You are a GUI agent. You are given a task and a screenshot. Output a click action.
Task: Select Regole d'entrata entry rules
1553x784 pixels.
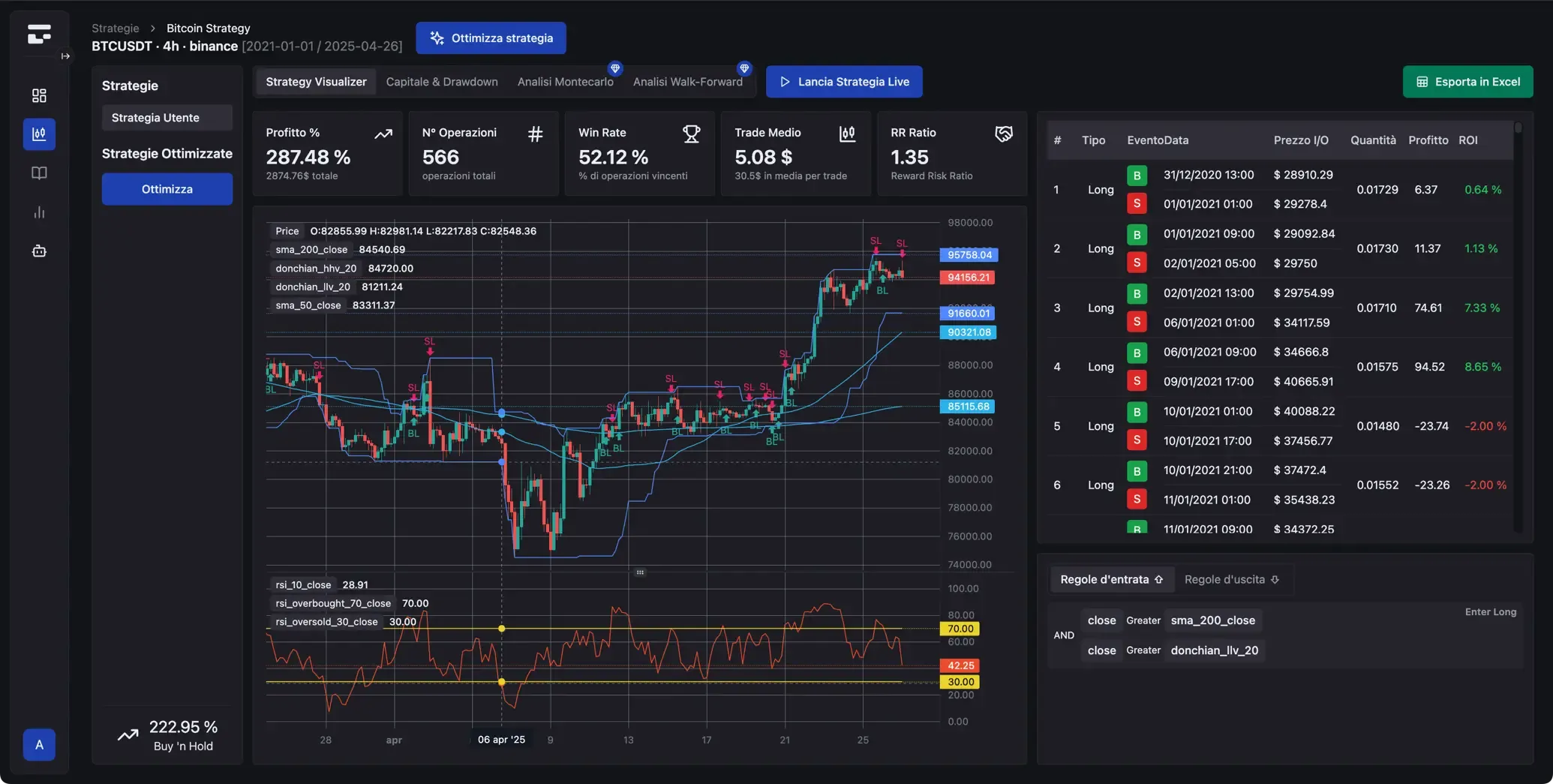[1111, 579]
